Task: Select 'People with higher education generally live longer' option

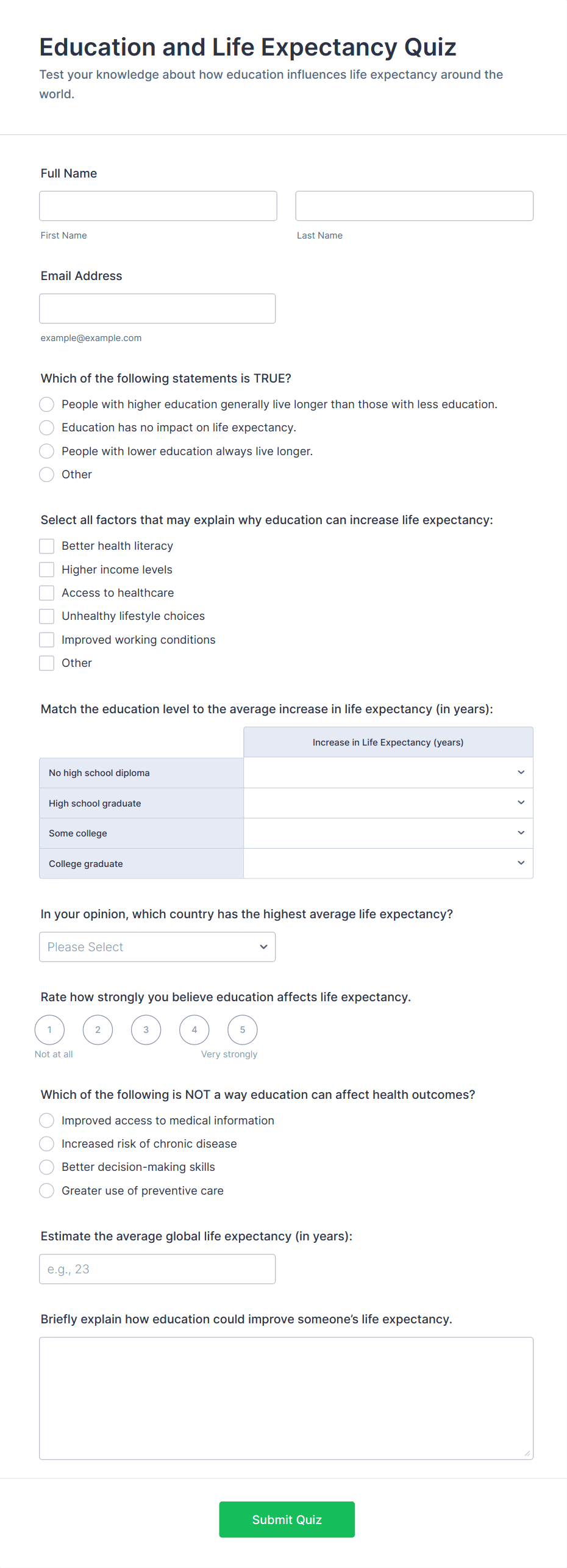Action: [x=47, y=405]
